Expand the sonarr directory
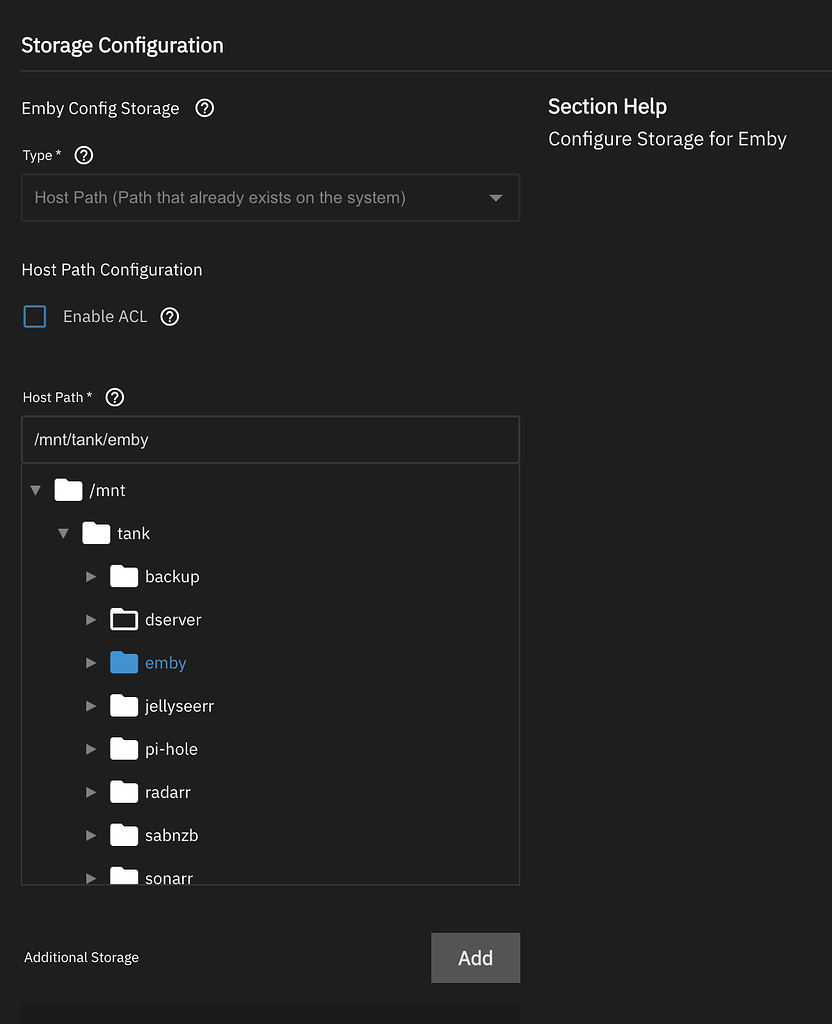This screenshot has width=832, height=1024. [91, 877]
